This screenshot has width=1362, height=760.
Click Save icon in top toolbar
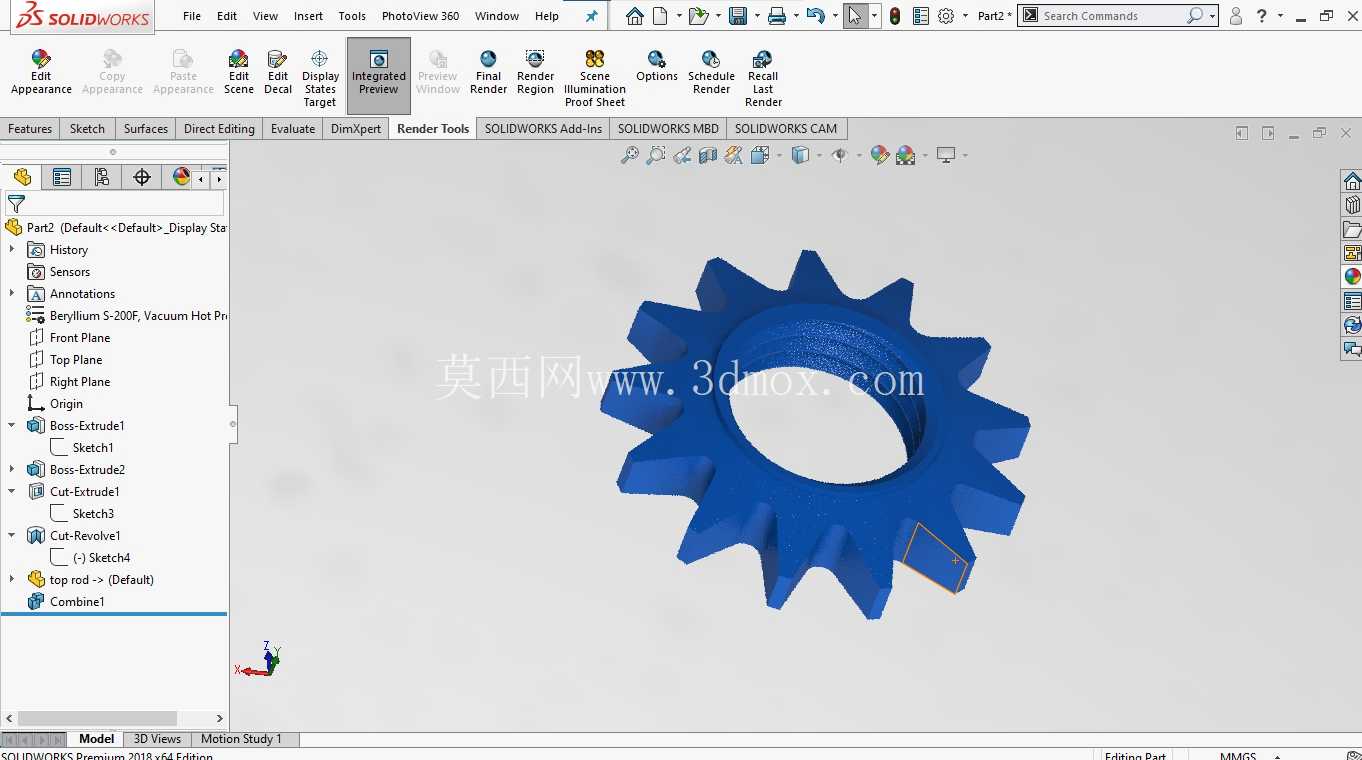point(738,16)
